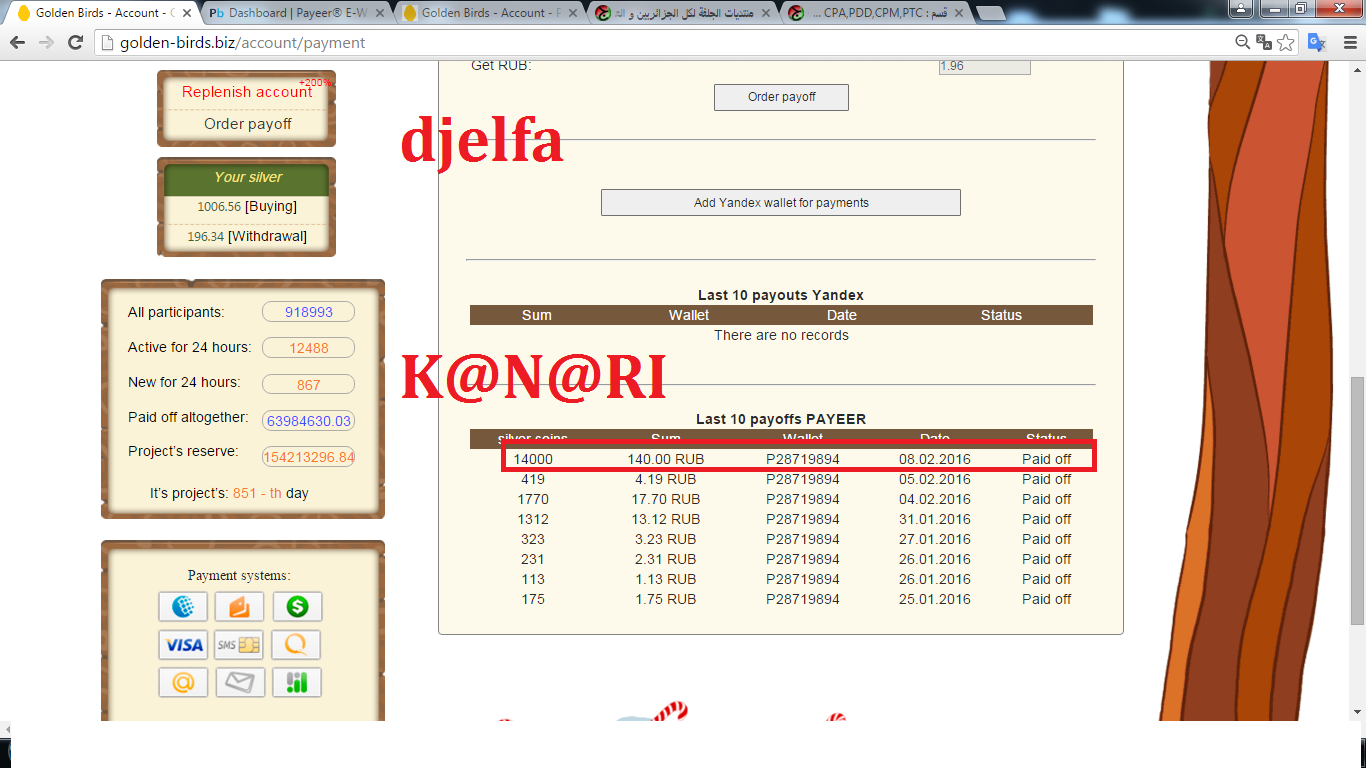Open Replenish account in the sidebar

pos(247,92)
